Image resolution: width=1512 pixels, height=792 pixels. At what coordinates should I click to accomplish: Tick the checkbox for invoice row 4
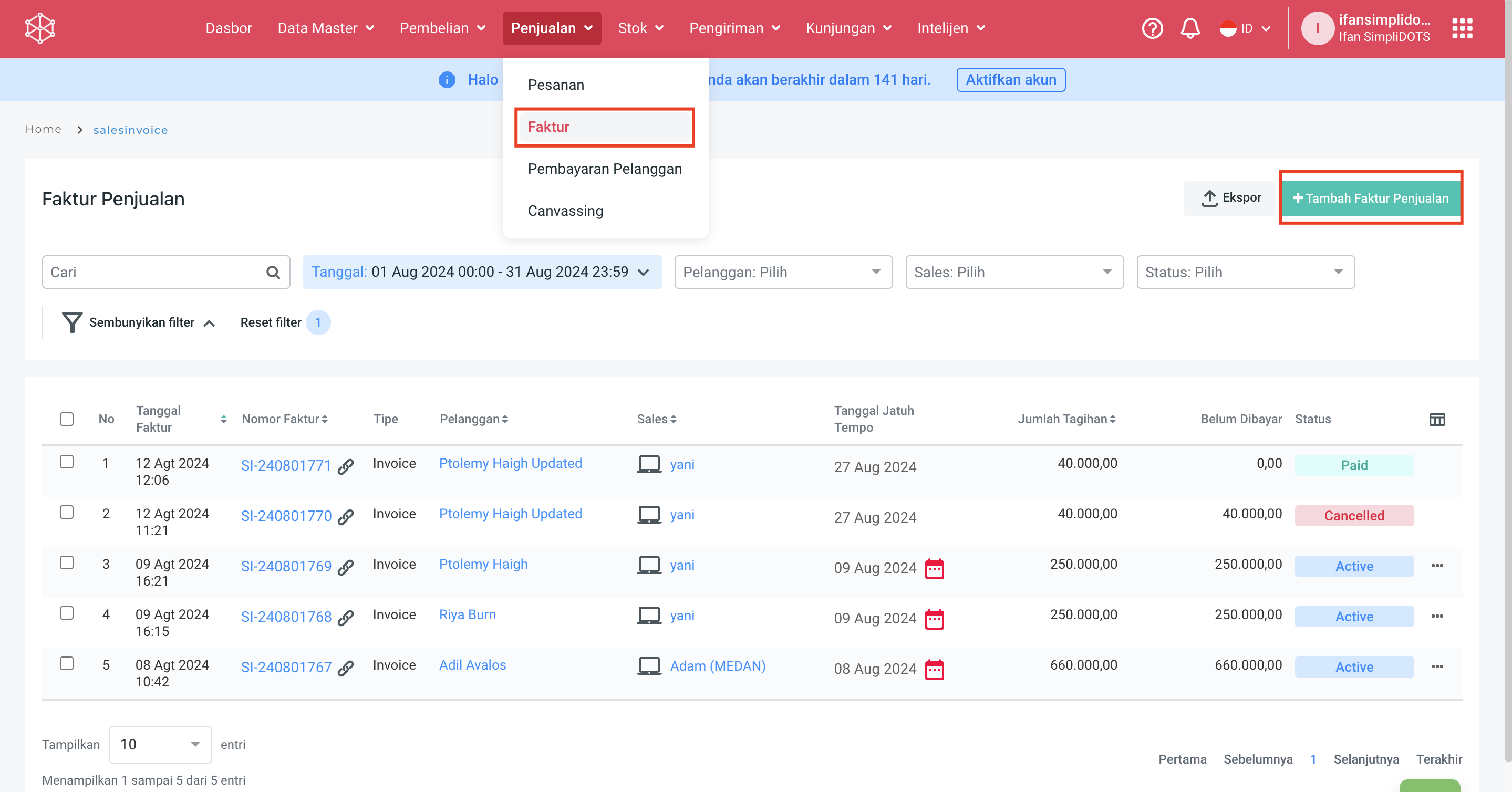pyautogui.click(x=66, y=613)
